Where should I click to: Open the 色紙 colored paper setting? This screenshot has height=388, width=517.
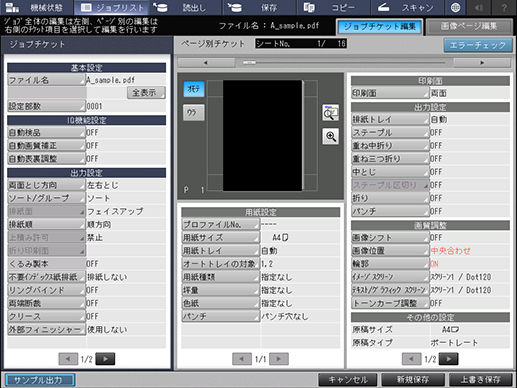pyautogui.click(x=221, y=303)
